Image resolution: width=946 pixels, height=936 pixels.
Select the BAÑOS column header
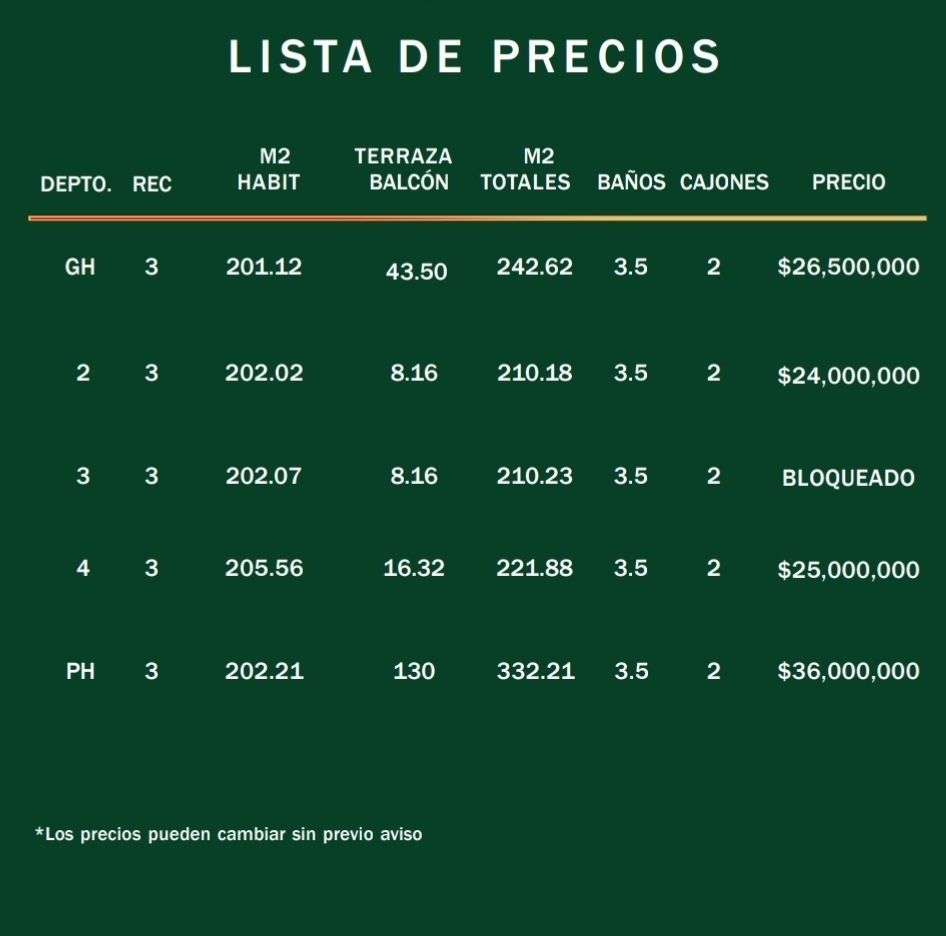[631, 182]
